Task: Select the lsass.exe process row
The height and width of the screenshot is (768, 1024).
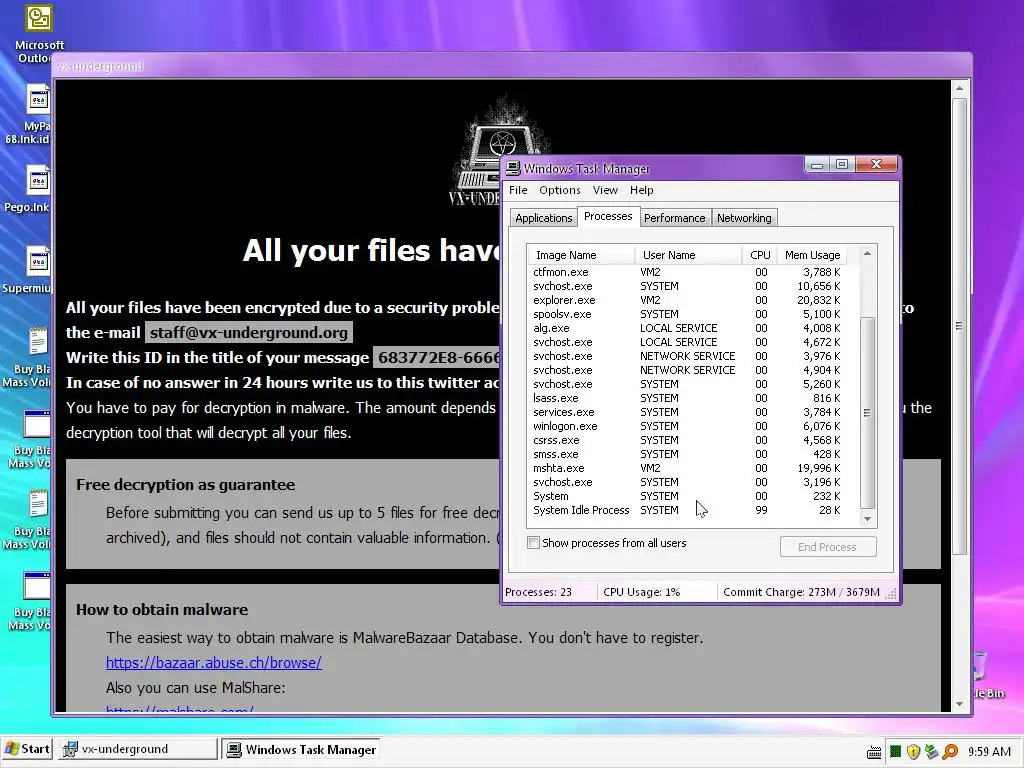Action: click(x=687, y=398)
